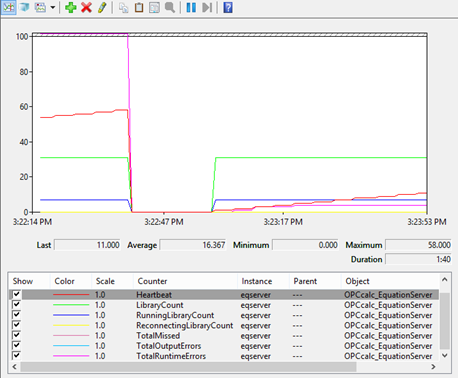Click the Change Graph Type icon
458x378 pixels.
click(x=41, y=7)
